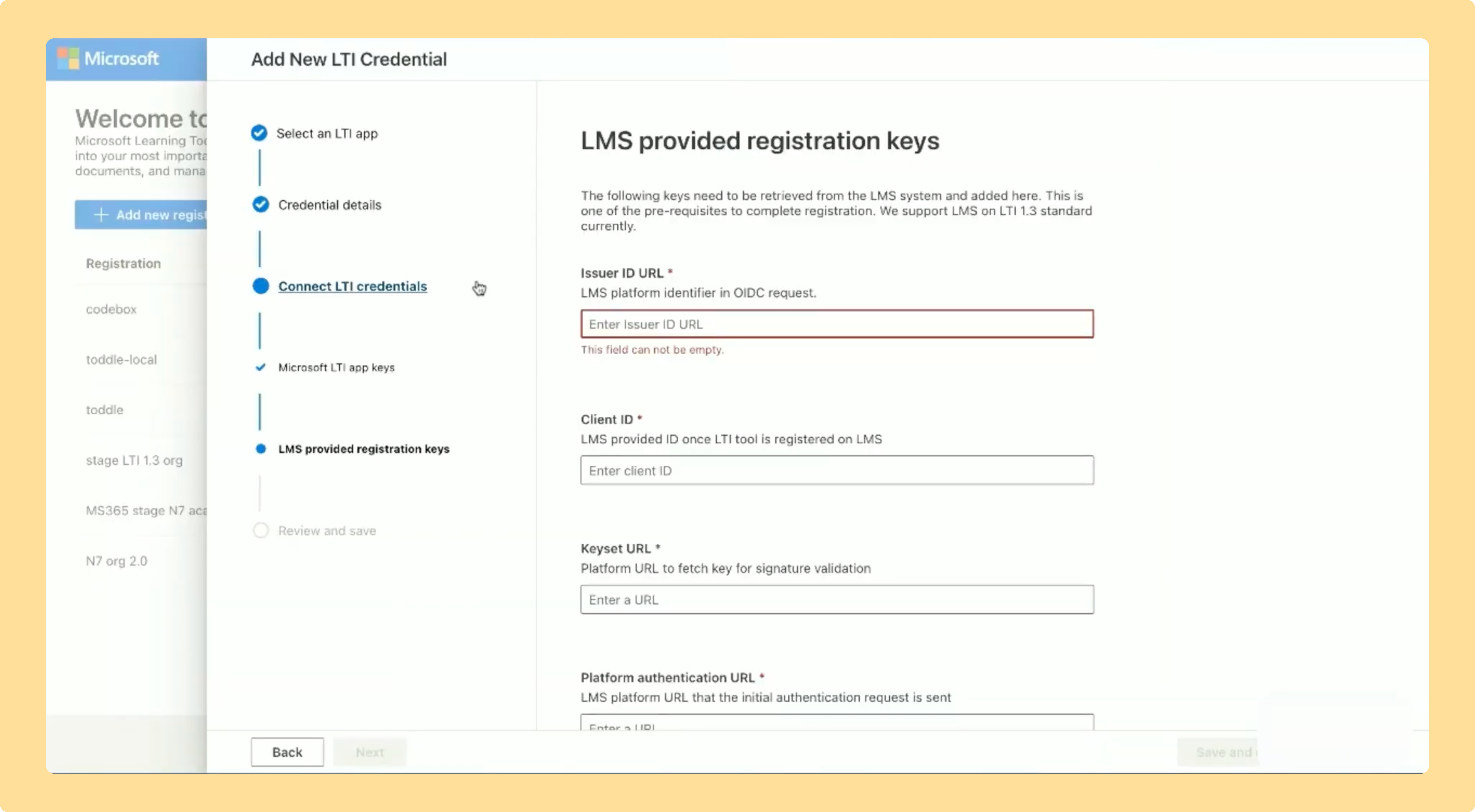Click the blue step circle beside Connect LTI credentials

[x=260, y=286]
